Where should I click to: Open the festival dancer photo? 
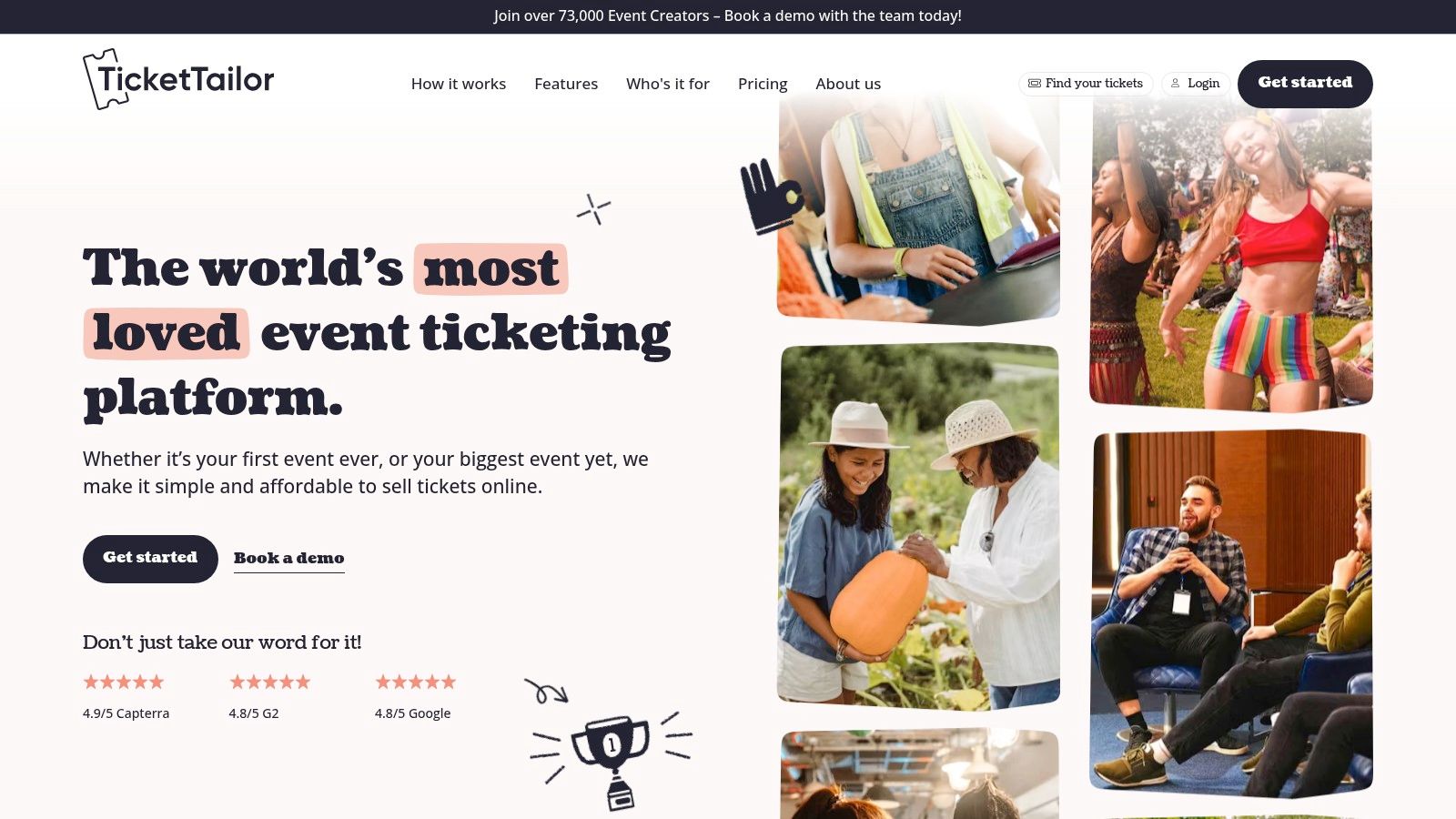[1231, 255]
